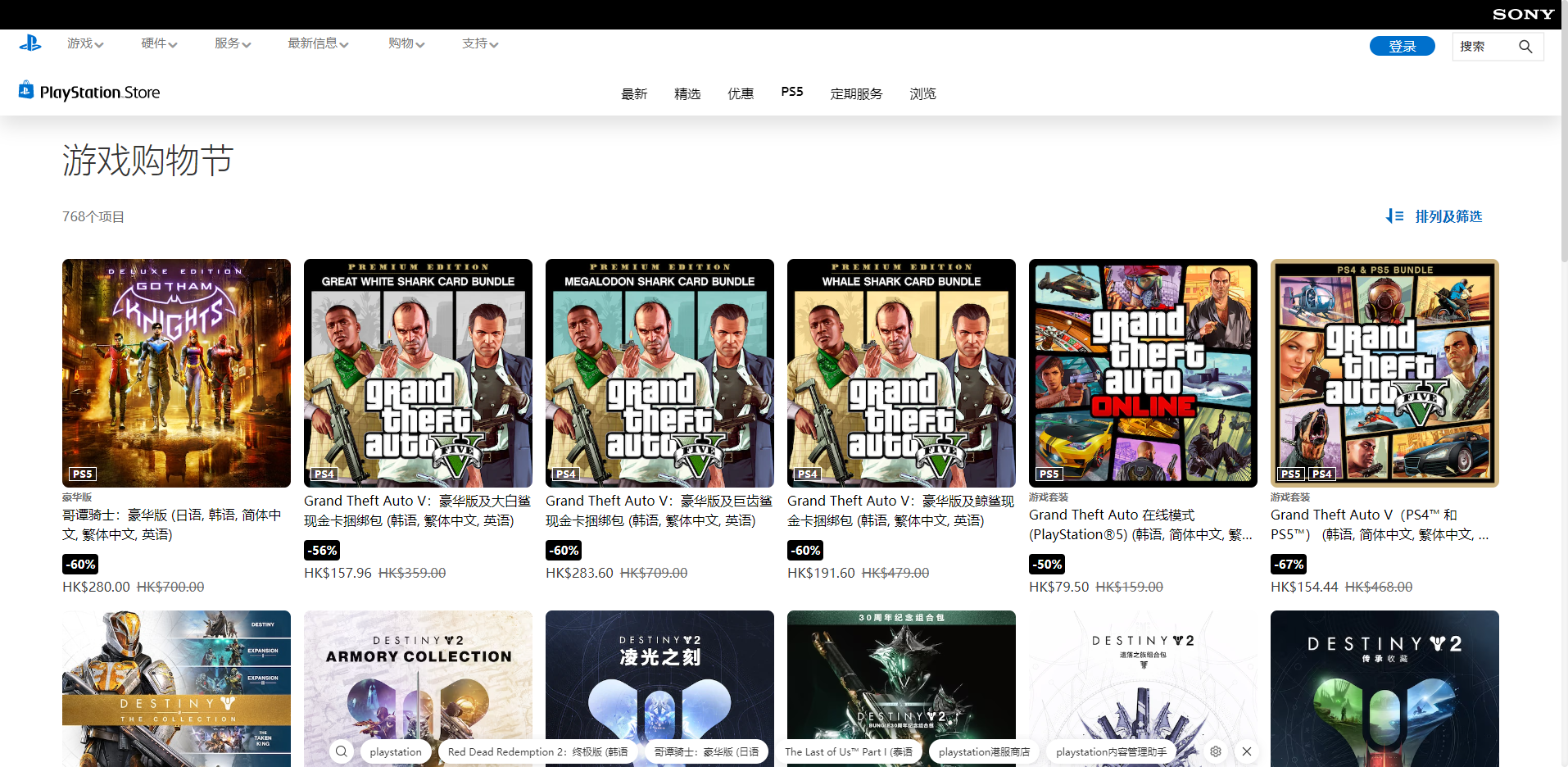Viewport: 1568px width, 767px height.
Task: Click GTA V 豪华版及大白鲨 title link
Action: click(x=417, y=511)
